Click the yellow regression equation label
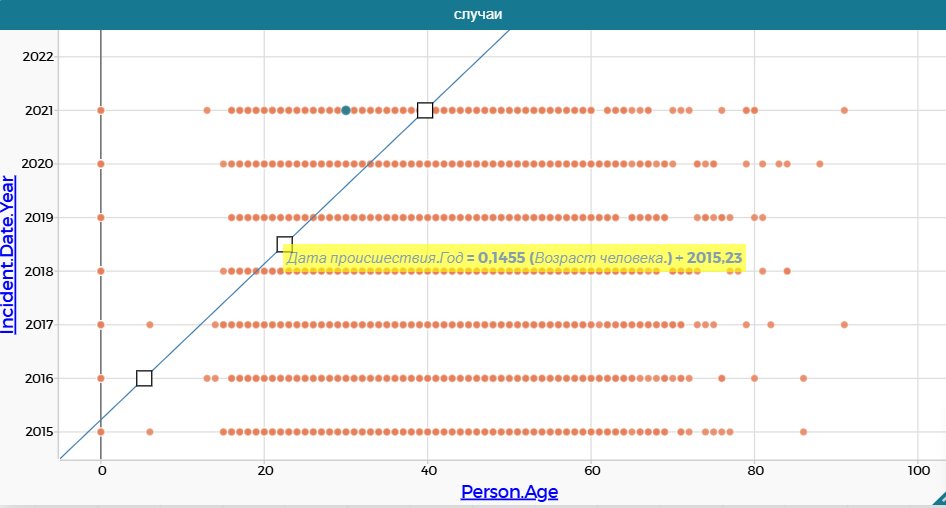Screen dimensions: 946x508 coord(514,258)
